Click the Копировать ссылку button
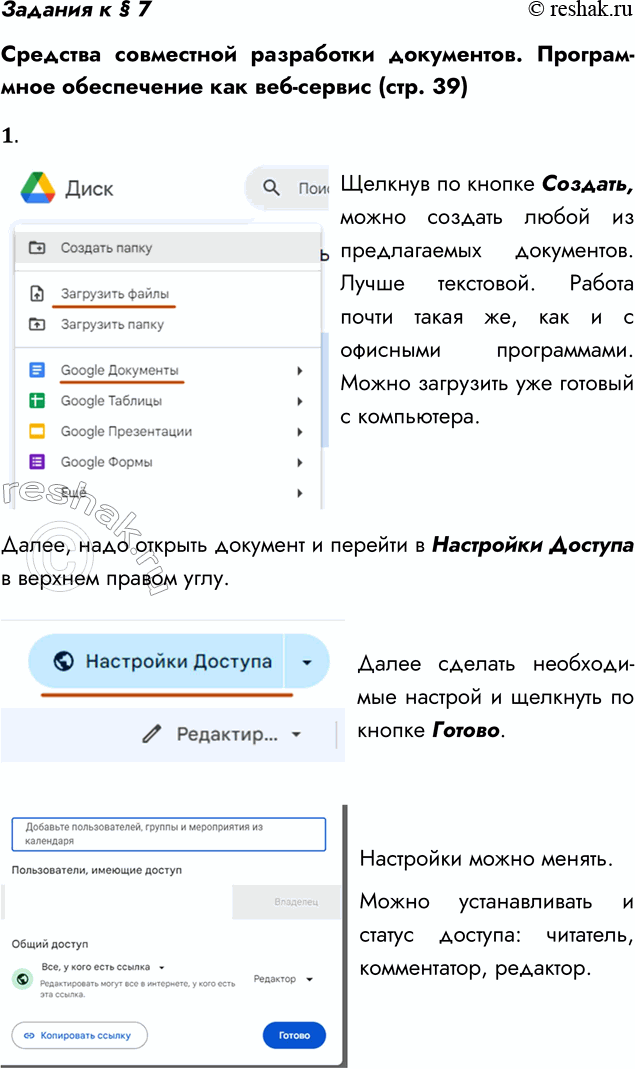The image size is (635, 1069). click(x=80, y=1036)
